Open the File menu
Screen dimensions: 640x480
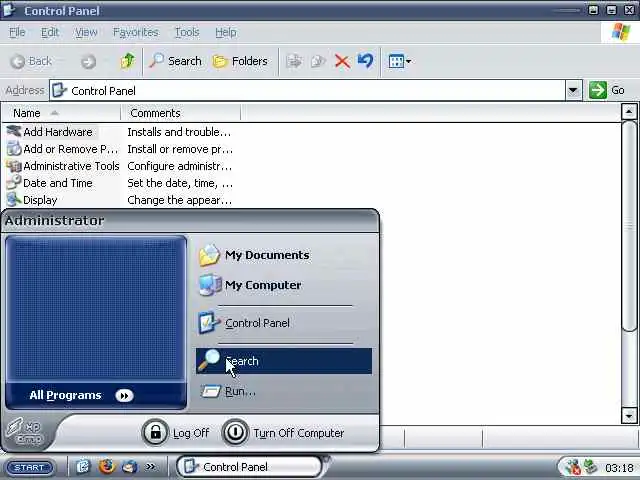[17, 32]
